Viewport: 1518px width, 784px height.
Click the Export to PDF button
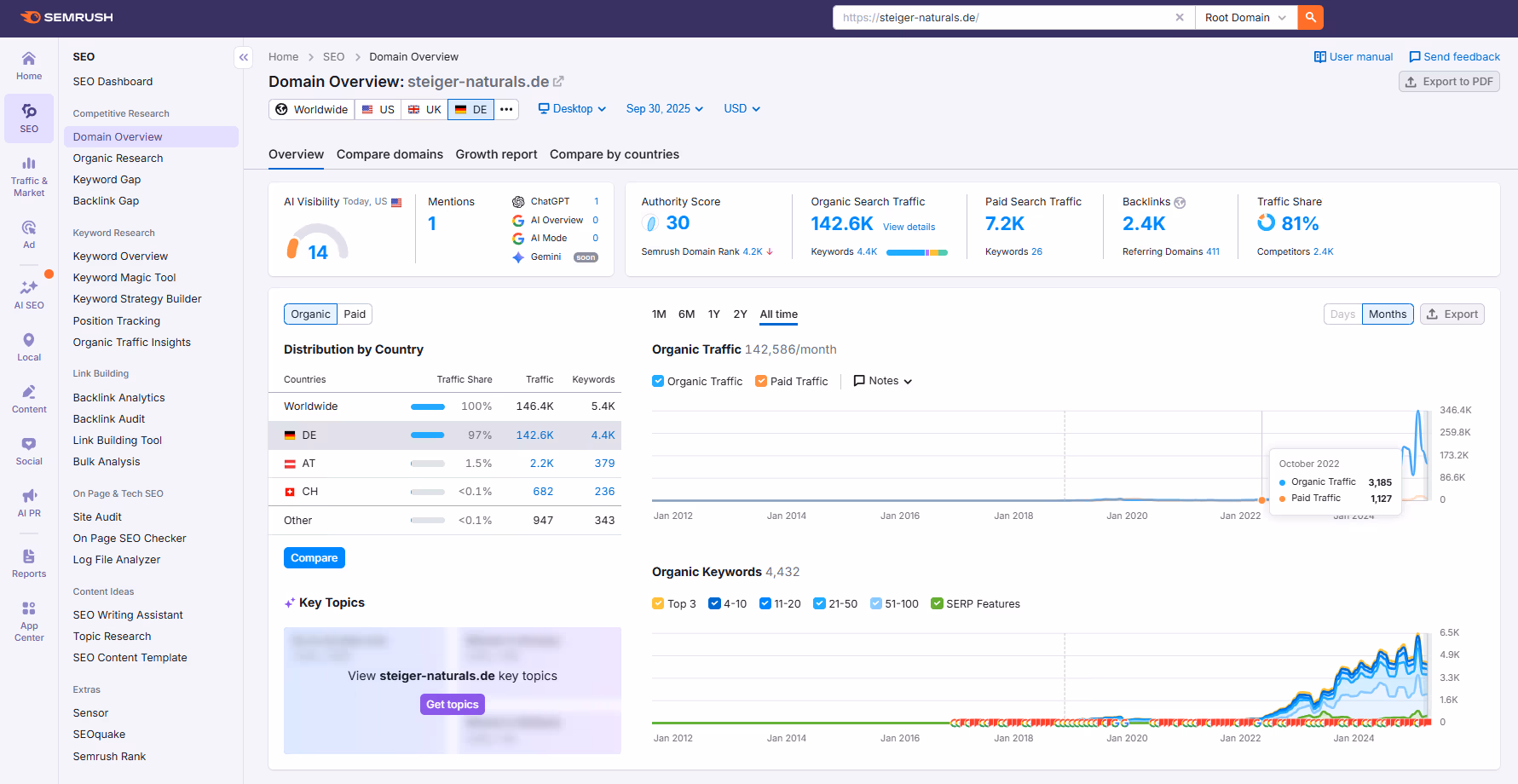1448,82
